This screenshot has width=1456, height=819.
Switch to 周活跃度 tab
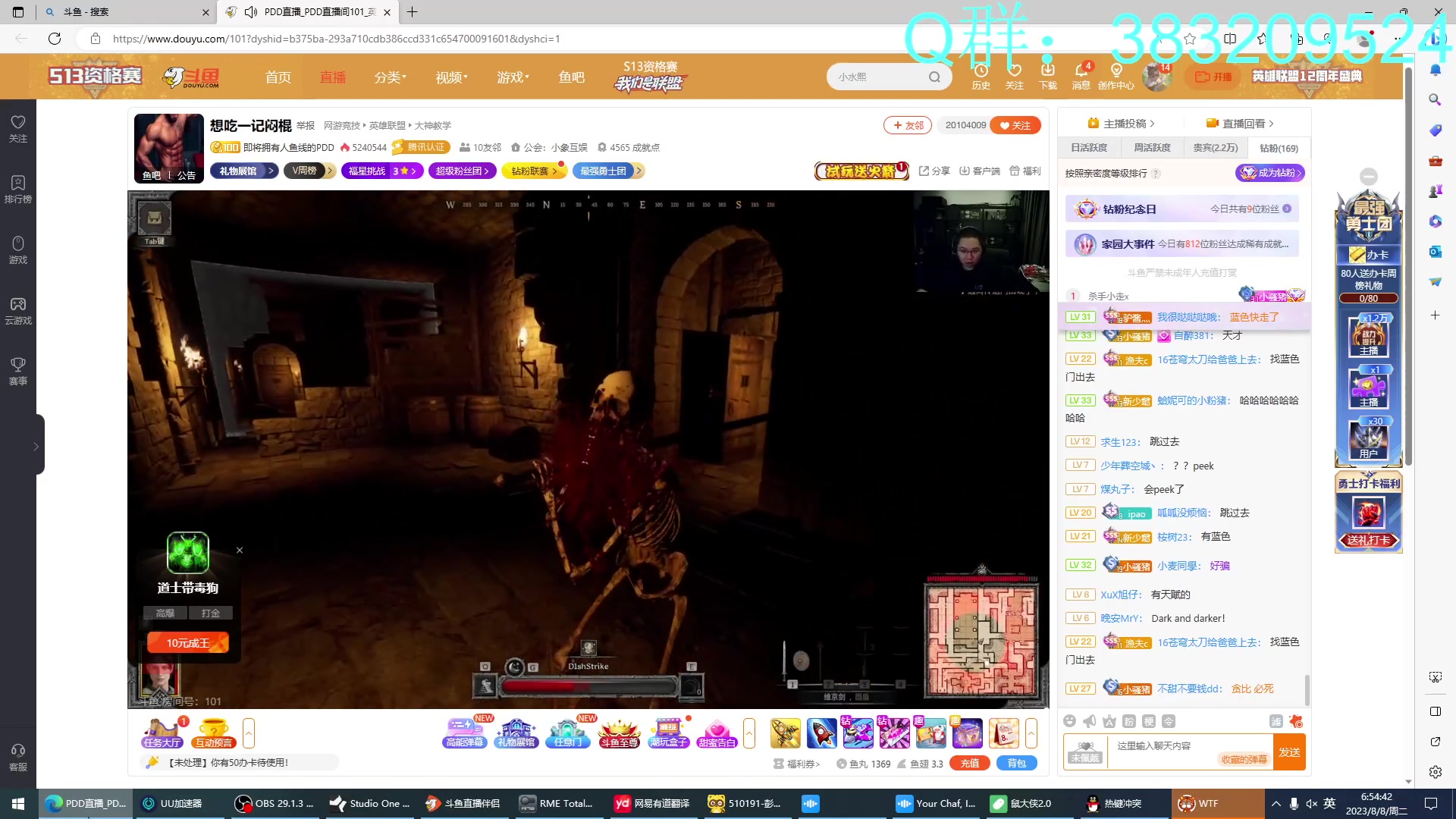[1151, 148]
